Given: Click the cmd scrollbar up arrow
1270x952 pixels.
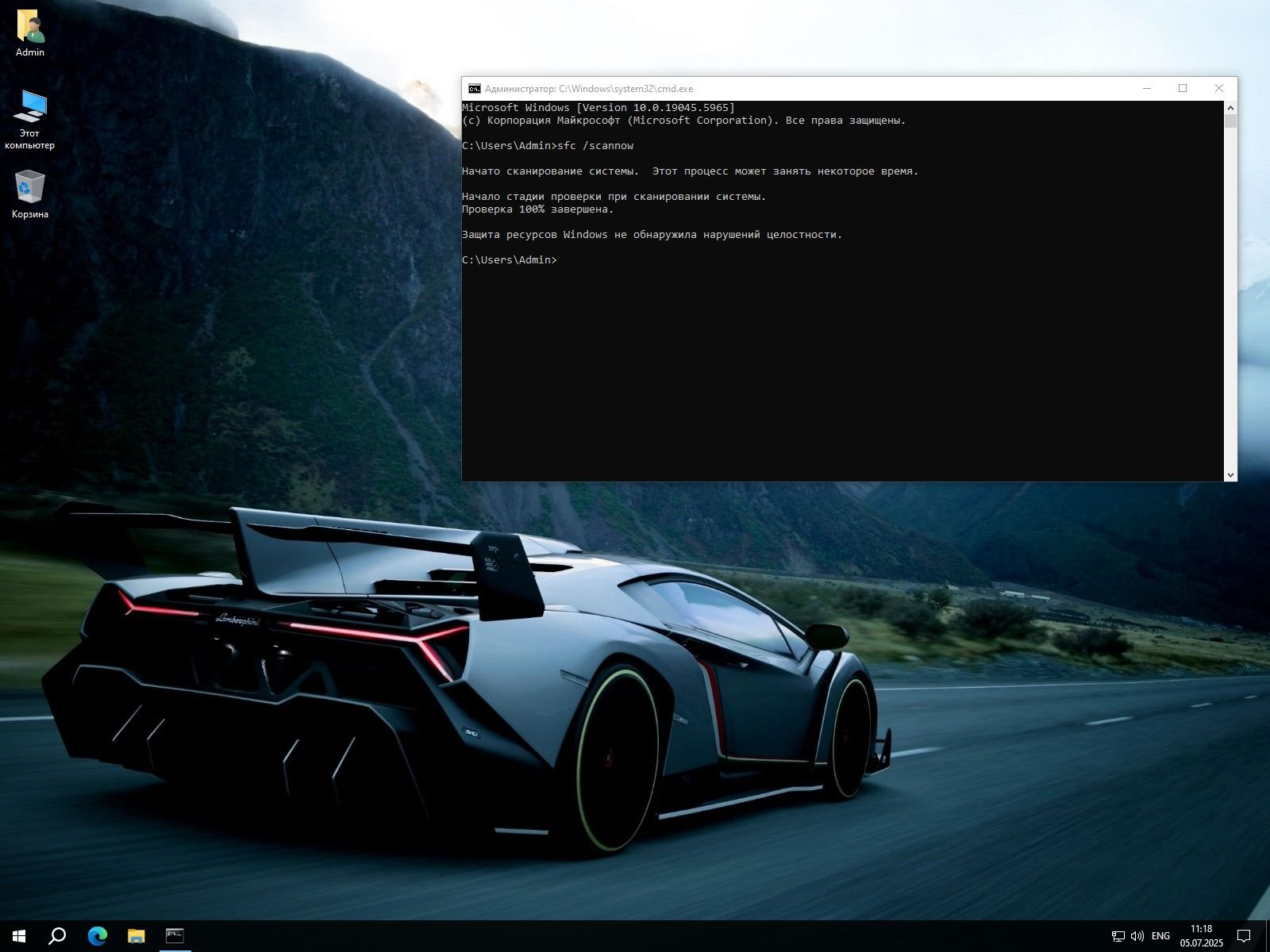Looking at the screenshot, I should pos(1230,107).
